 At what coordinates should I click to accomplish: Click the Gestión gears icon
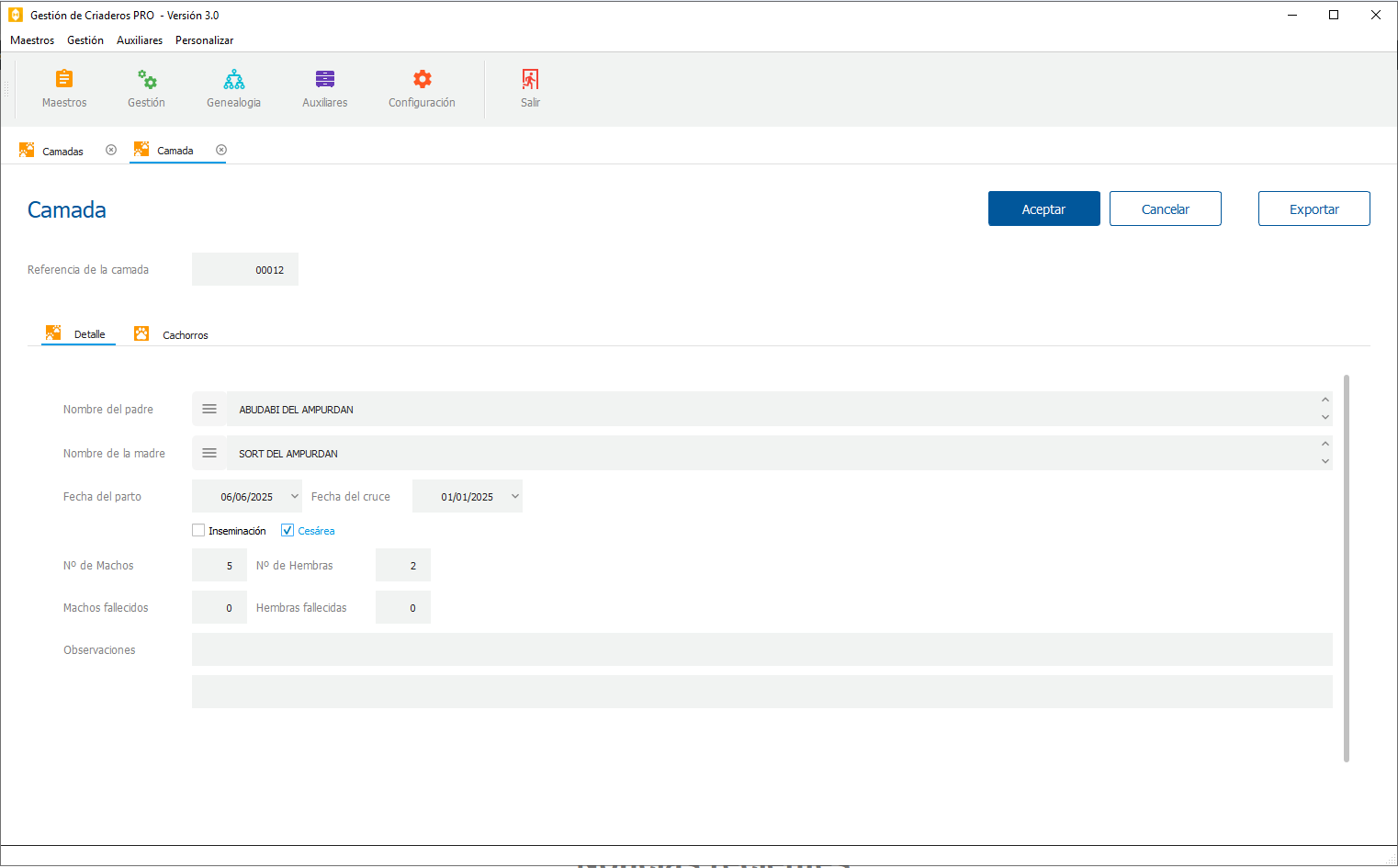click(x=146, y=80)
